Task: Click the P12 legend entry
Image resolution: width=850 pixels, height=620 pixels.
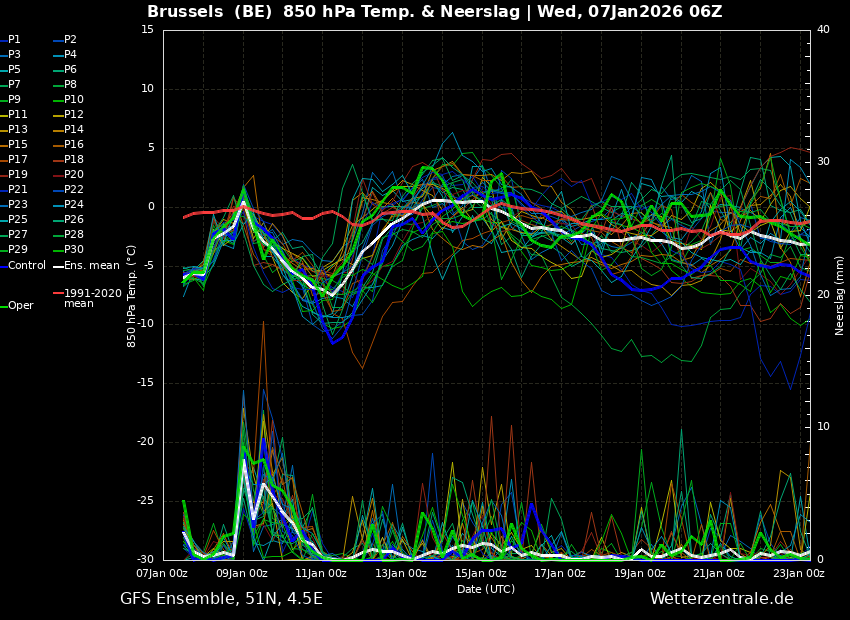Action: (68, 114)
